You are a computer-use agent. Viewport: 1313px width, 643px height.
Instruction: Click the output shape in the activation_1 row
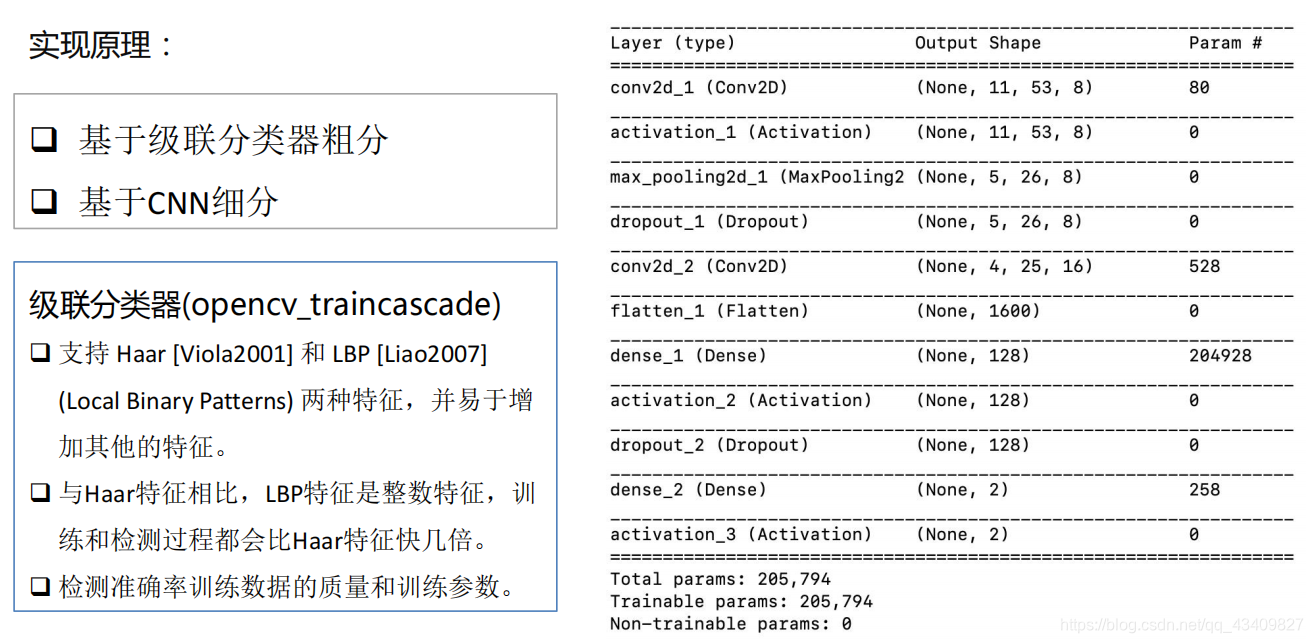1004,132
